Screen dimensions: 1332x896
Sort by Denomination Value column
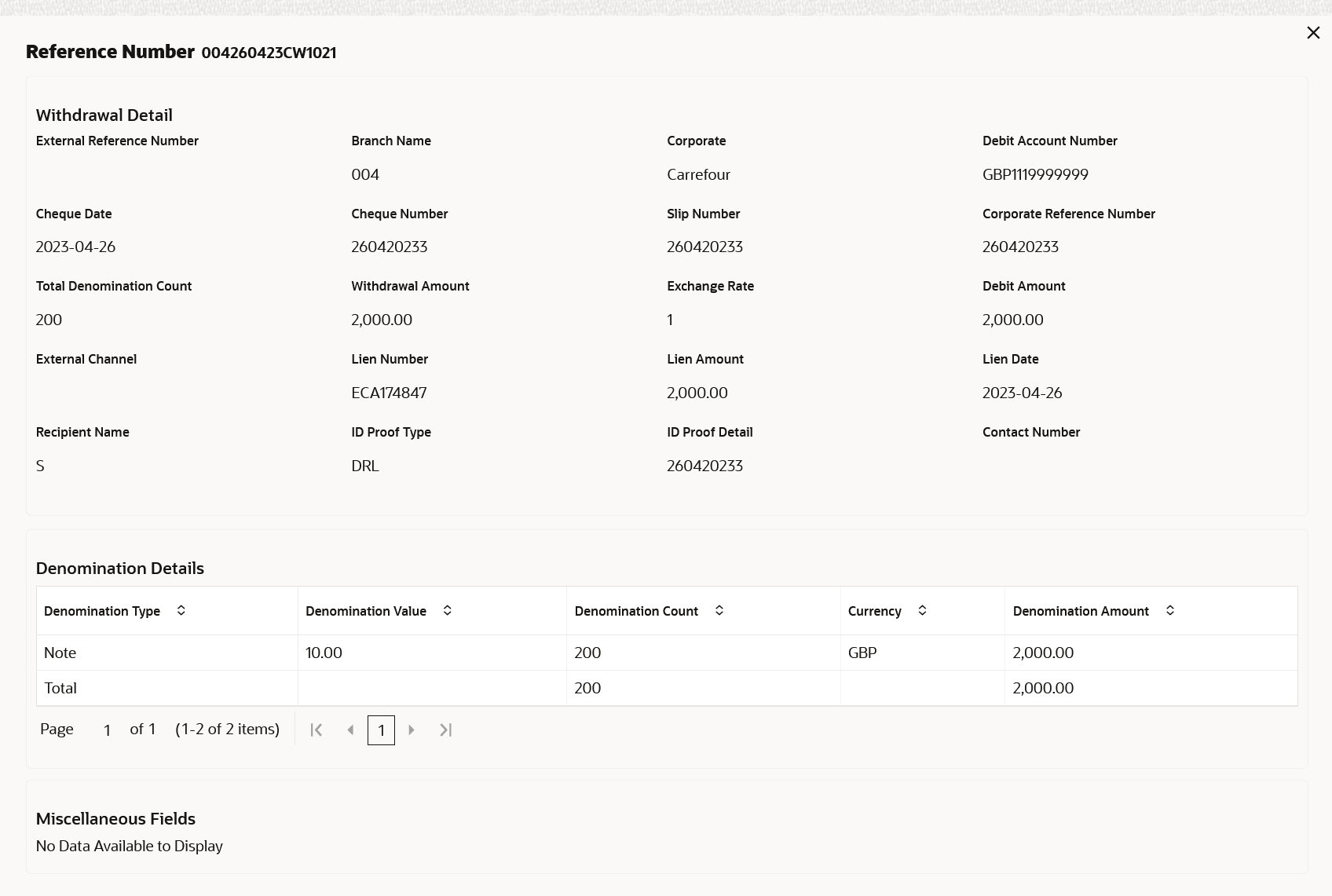[x=447, y=610]
